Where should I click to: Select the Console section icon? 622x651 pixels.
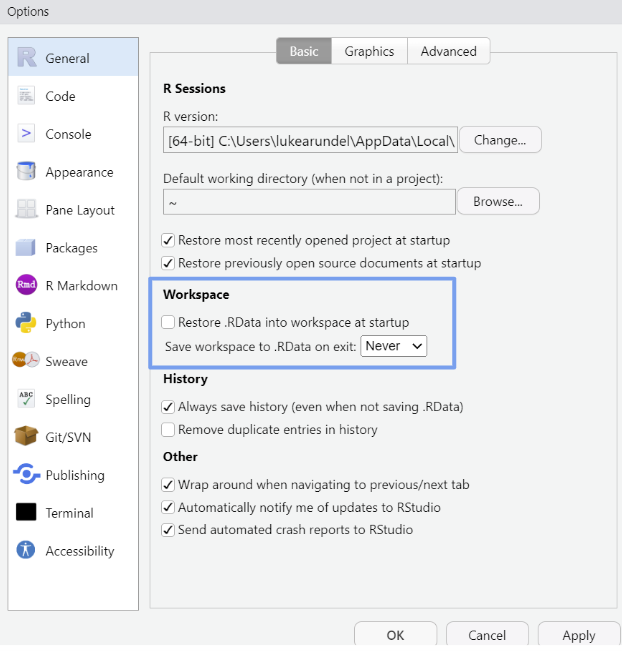point(27,134)
